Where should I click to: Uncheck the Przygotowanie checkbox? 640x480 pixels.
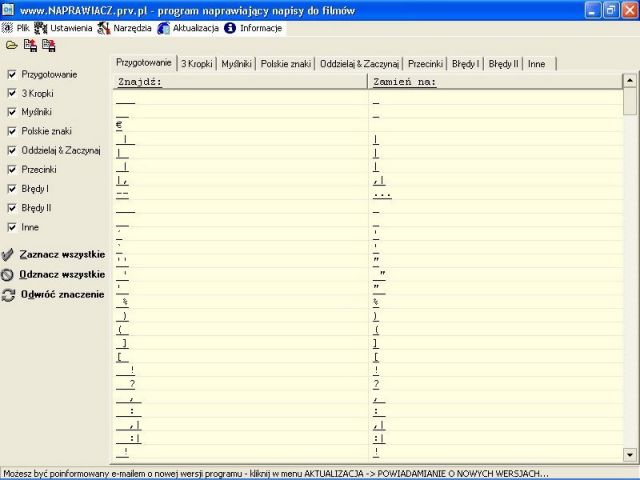pyautogui.click(x=11, y=74)
